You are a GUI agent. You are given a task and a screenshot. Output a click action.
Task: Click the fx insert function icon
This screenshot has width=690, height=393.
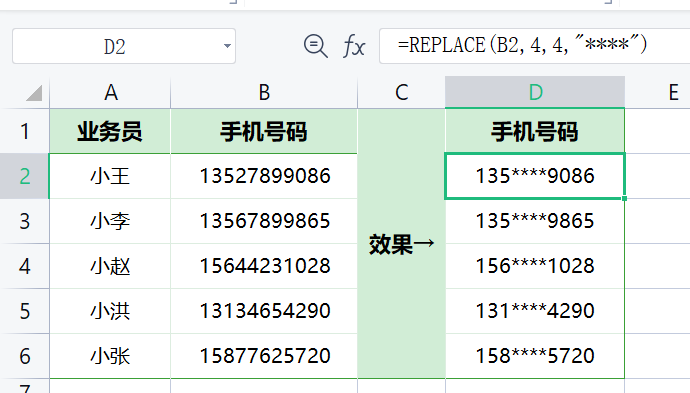click(354, 46)
